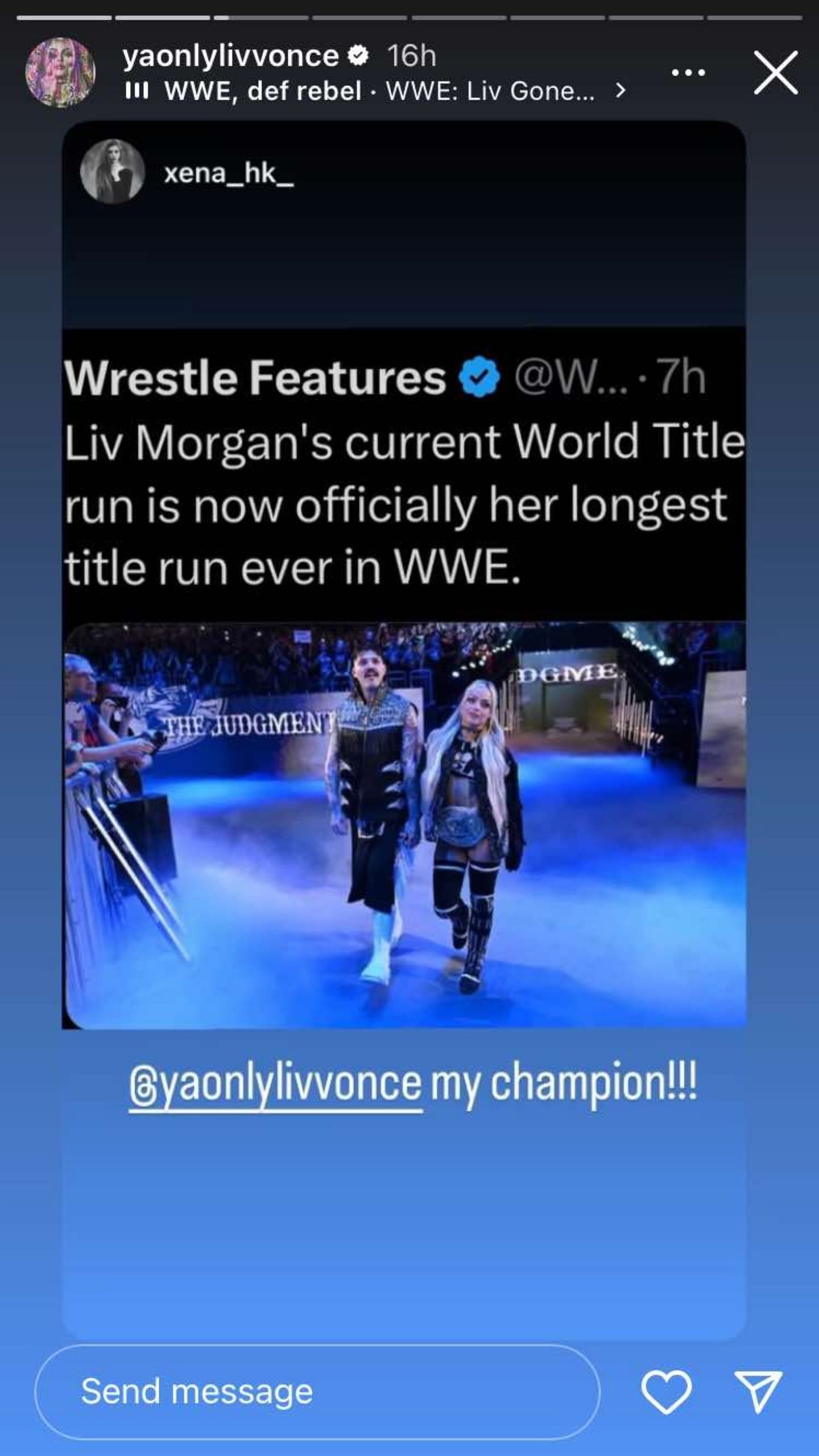This screenshot has width=819, height=1456.
Task: Close the story with the X icon
Action: click(x=776, y=72)
